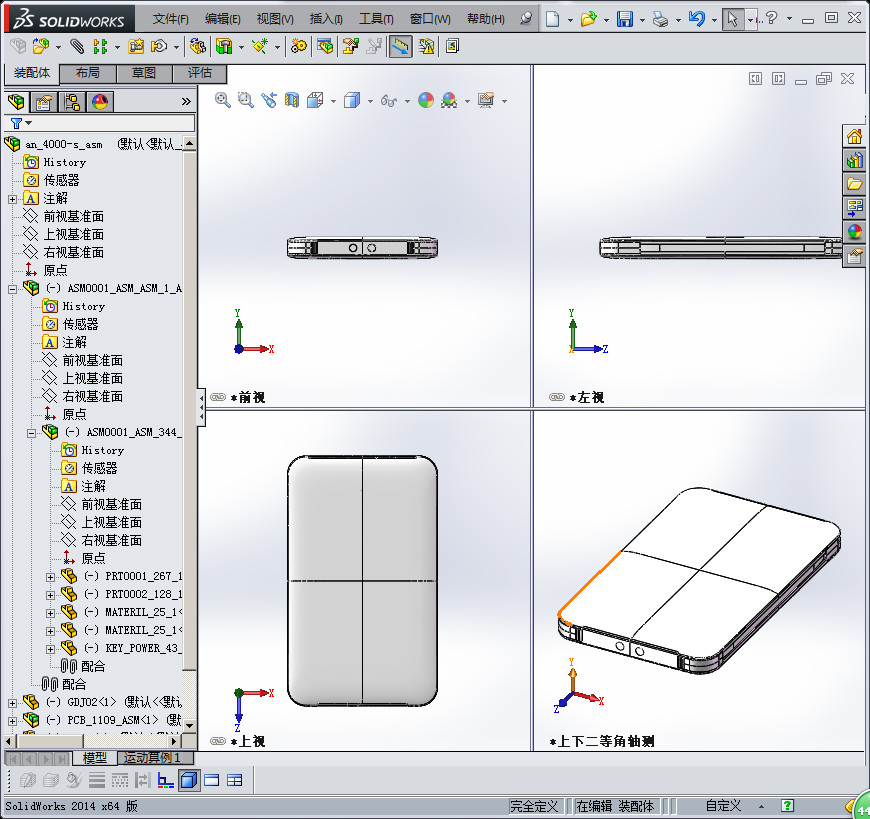Enable the Section View tool
The width and height of the screenshot is (870, 819).
[291, 100]
